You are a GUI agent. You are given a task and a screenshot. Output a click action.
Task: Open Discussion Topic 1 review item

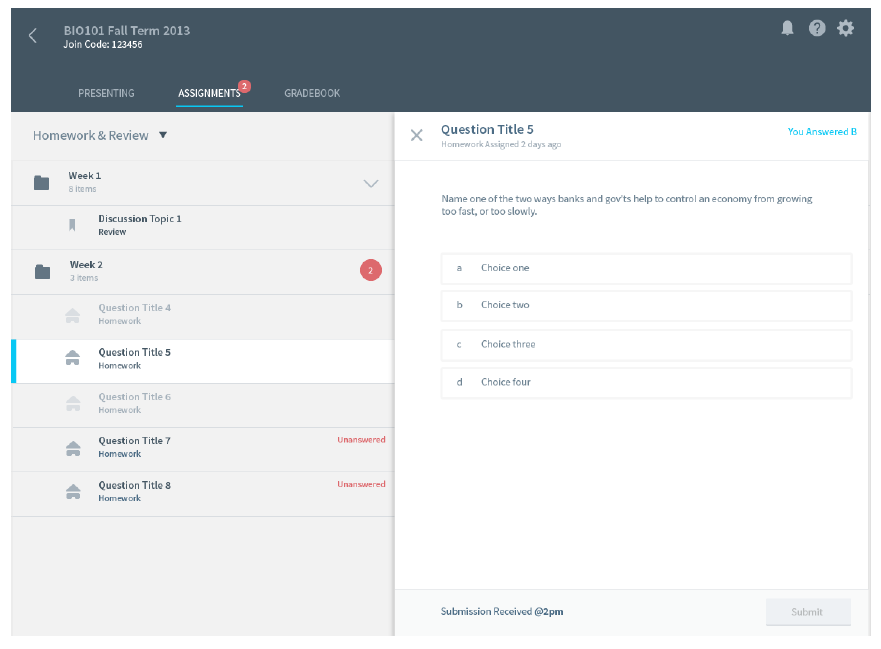[x=203, y=228]
